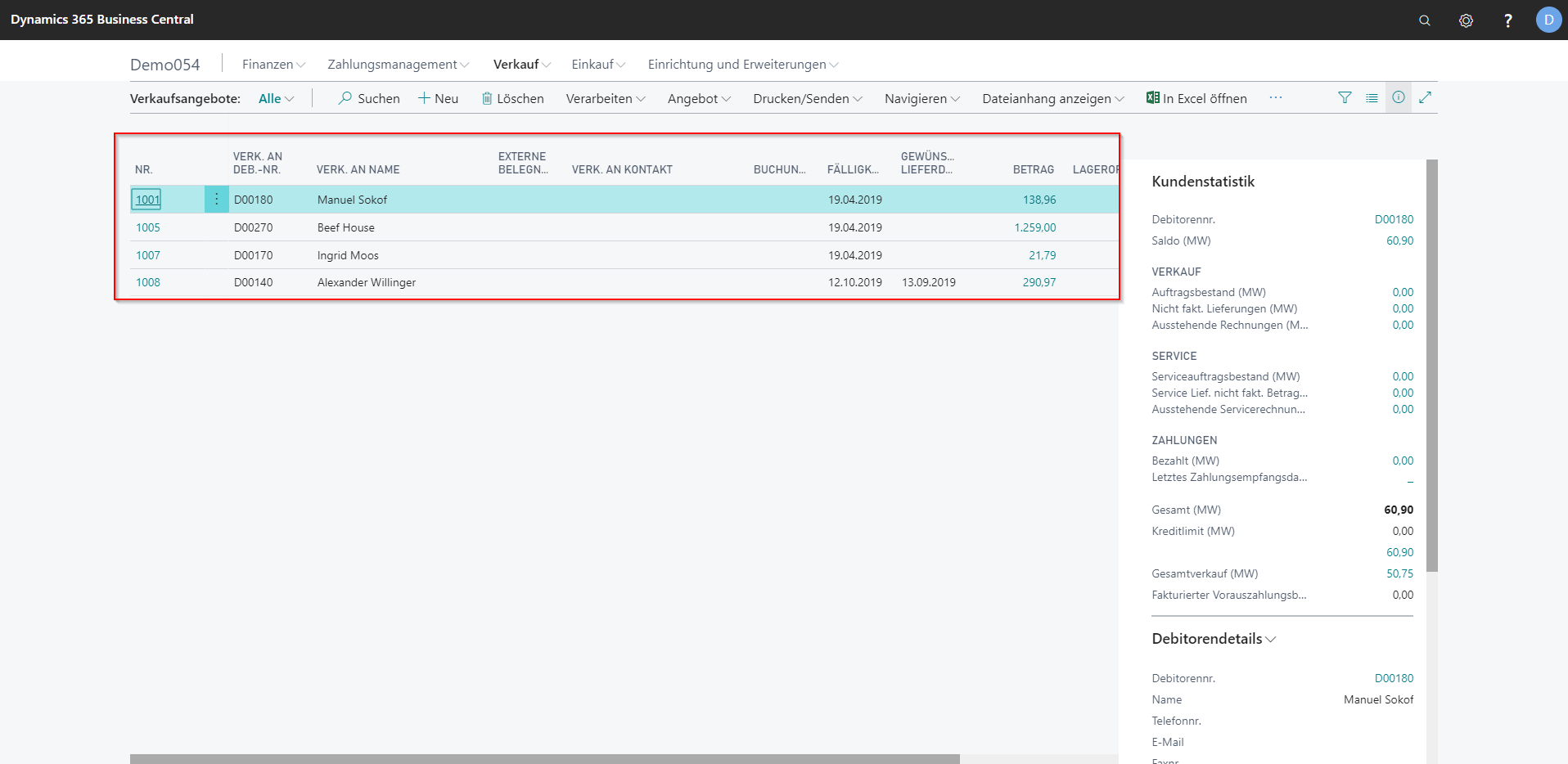1568x764 pixels.
Task: Expand the Drucken/Senden menu
Action: point(808,98)
